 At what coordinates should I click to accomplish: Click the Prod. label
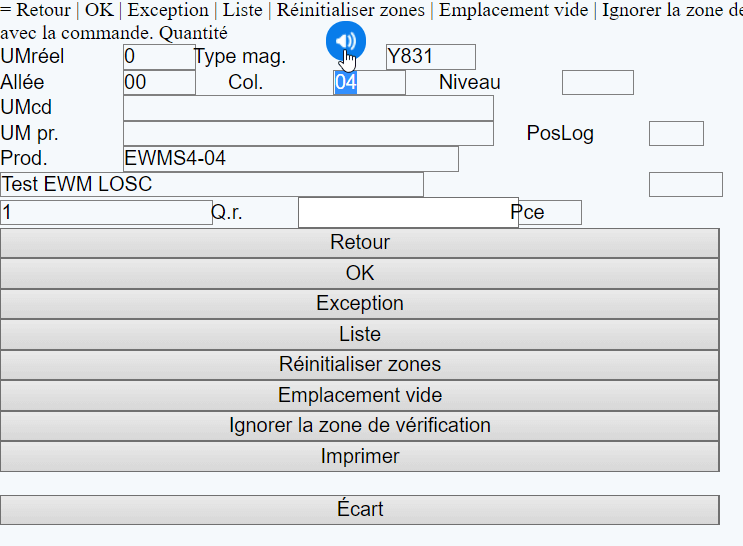pos(24,158)
